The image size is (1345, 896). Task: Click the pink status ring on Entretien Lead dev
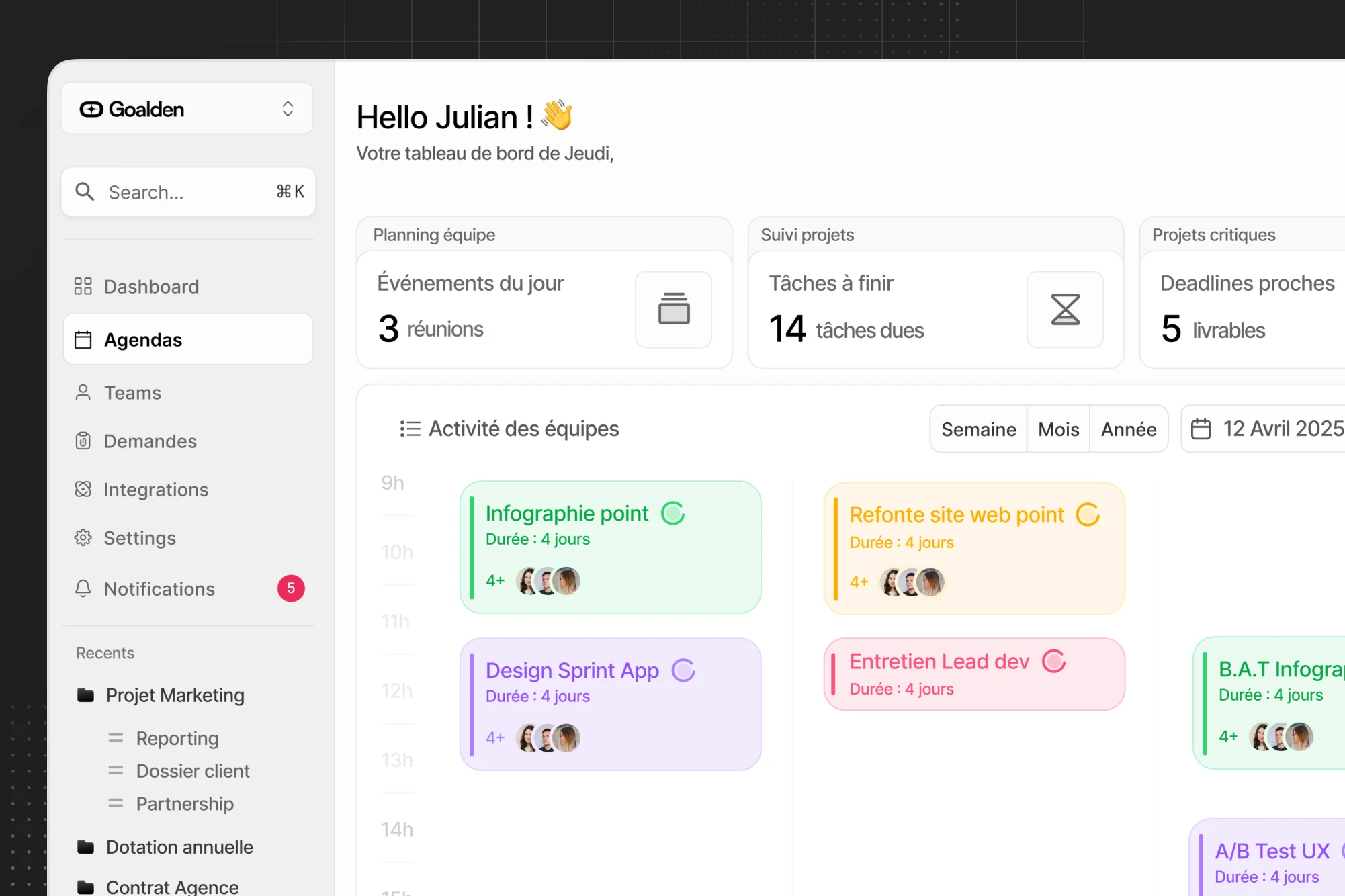[x=1053, y=662]
